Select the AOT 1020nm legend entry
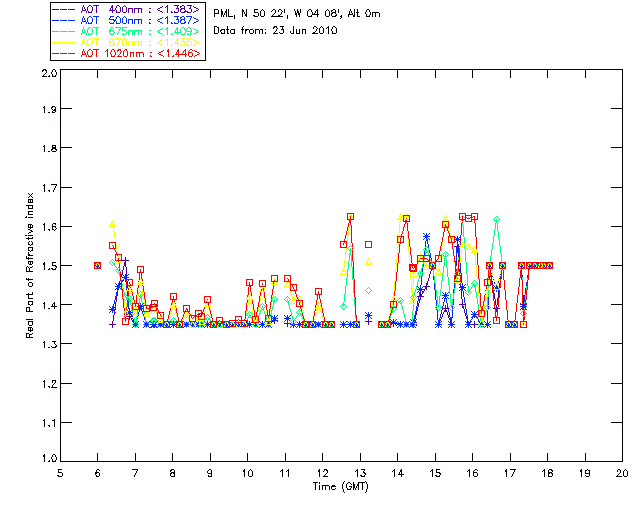 coord(127,53)
